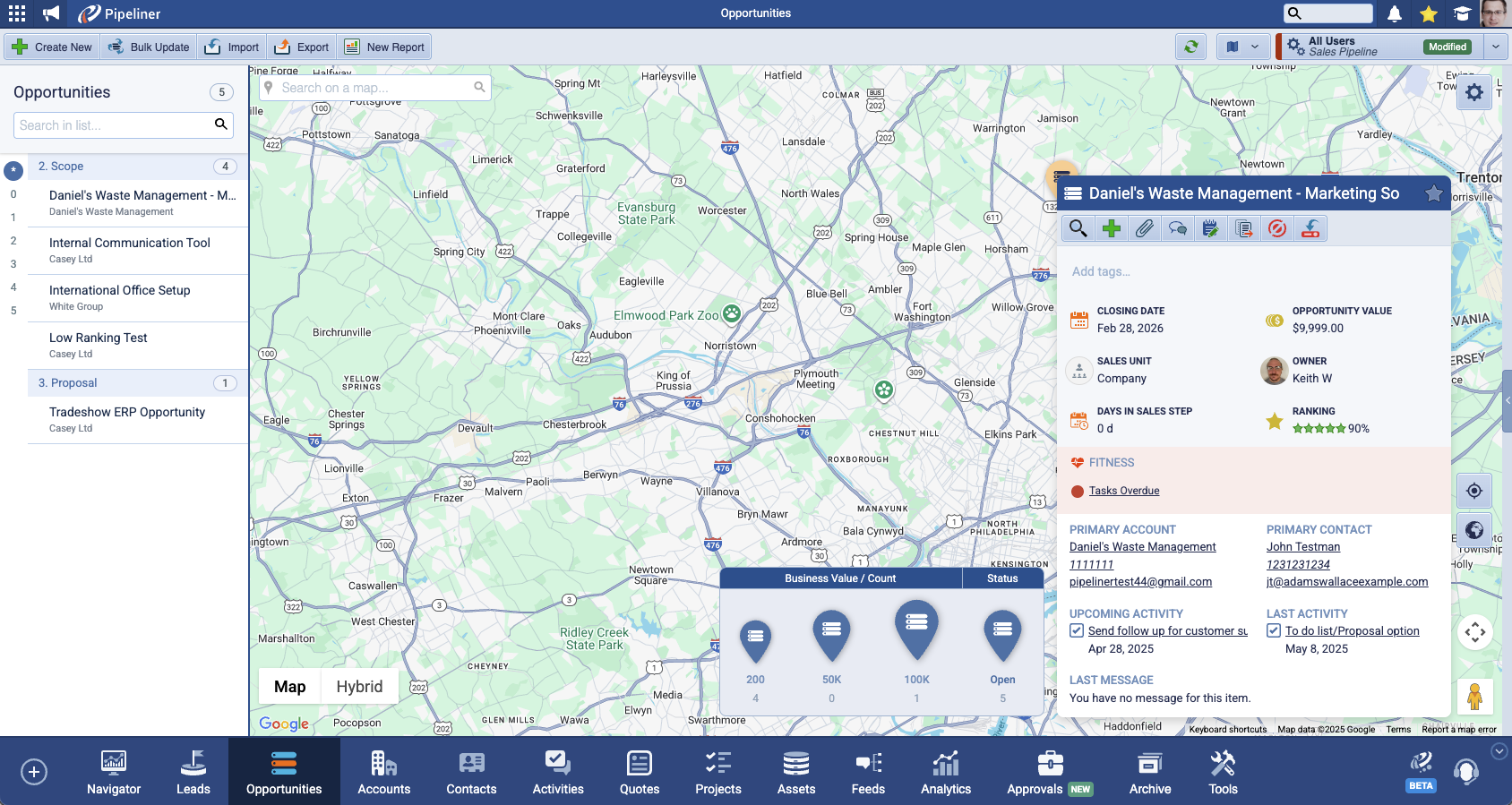Center map using the locate target icon
The height and width of the screenshot is (805, 1512).
[x=1474, y=491]
